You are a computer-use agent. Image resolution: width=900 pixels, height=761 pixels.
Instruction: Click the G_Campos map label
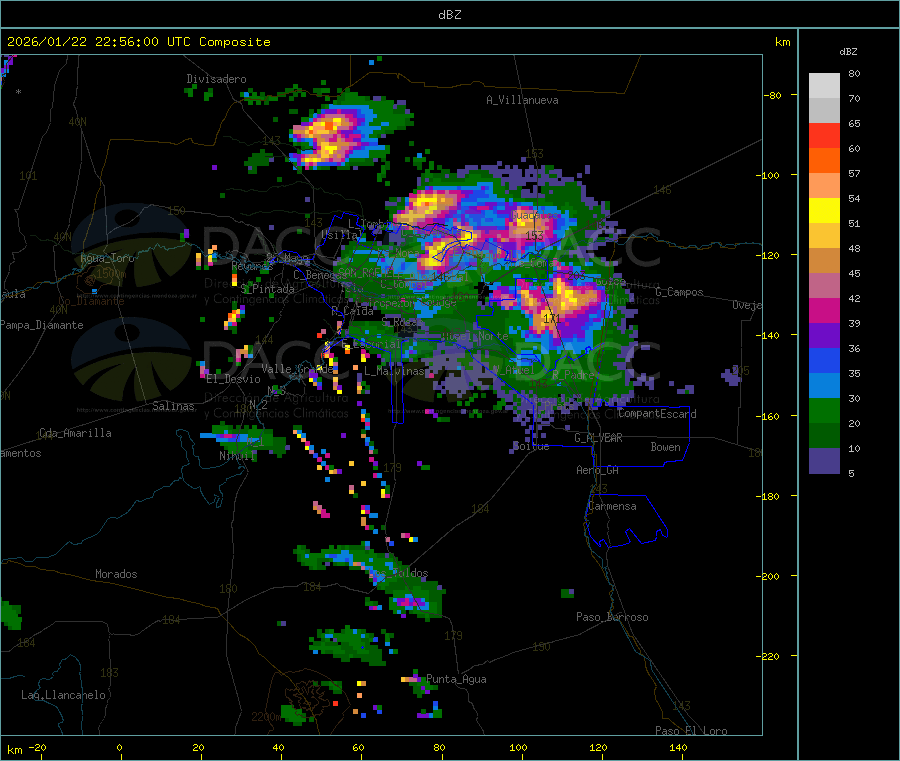(x=680, y=292)
